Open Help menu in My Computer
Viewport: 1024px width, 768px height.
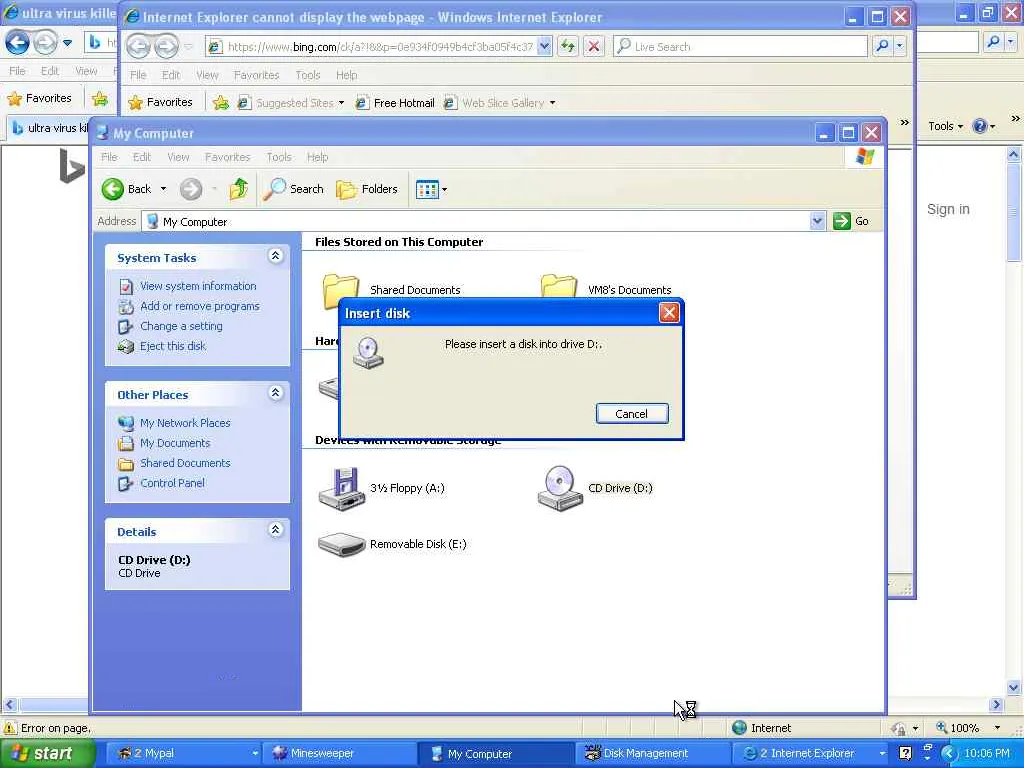point(317,157)
